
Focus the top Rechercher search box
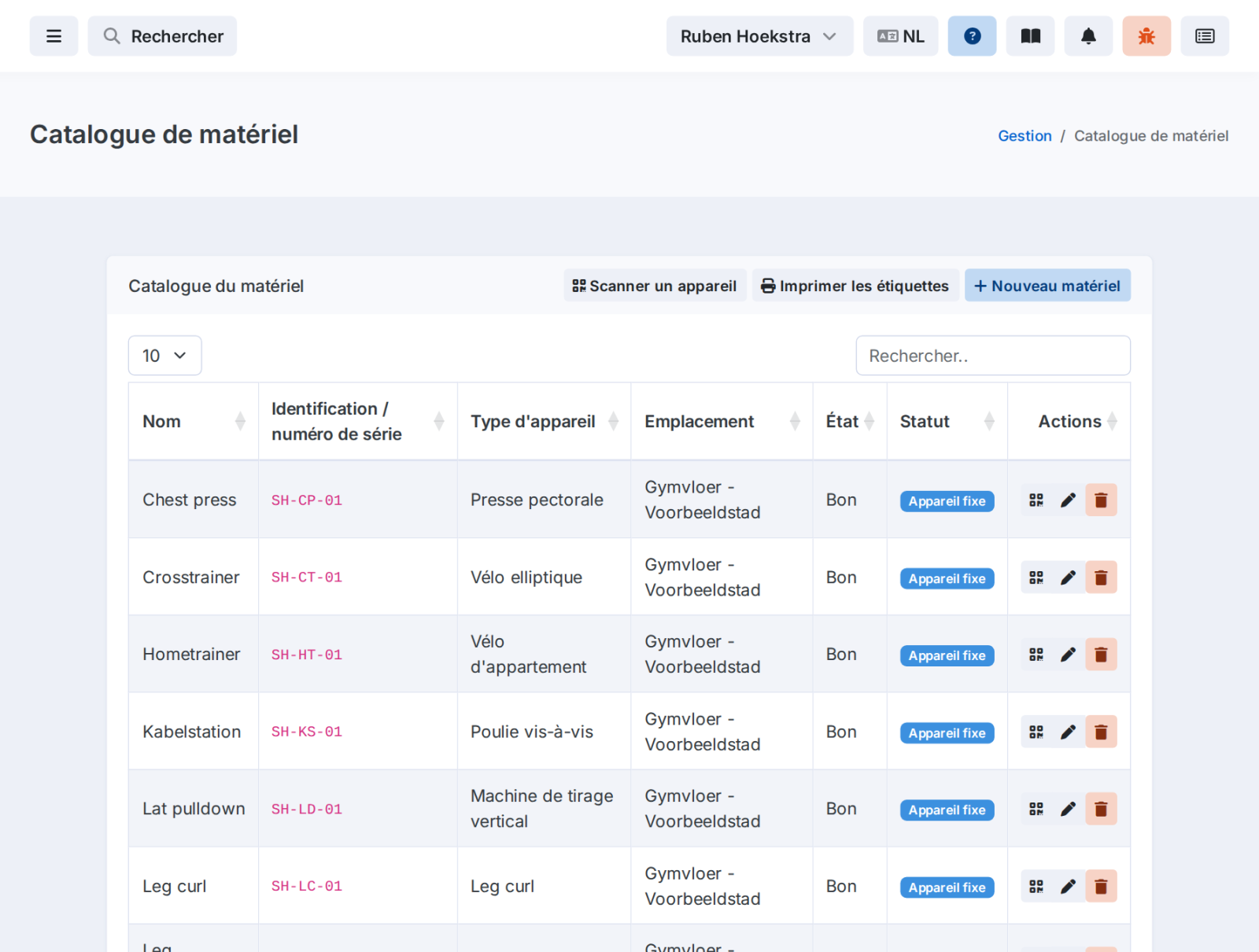[x=162, y=36]
